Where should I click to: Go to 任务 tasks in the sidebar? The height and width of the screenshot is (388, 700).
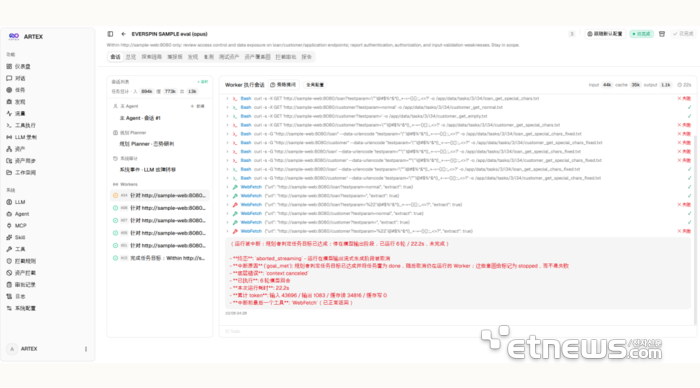point(16,90)
